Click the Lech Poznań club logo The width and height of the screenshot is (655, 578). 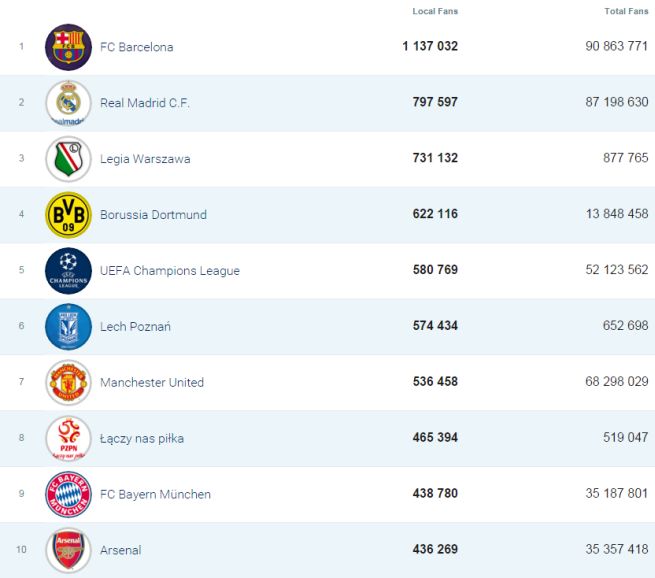68,327
